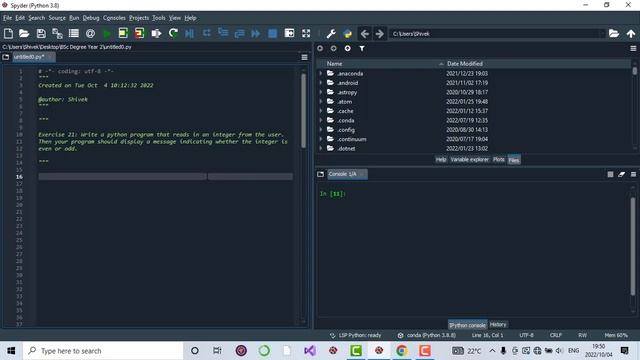Viewport: 640px width, 360px height.
Task: Toggle fullscreen mode icon
Action: [x=306, y=33]
